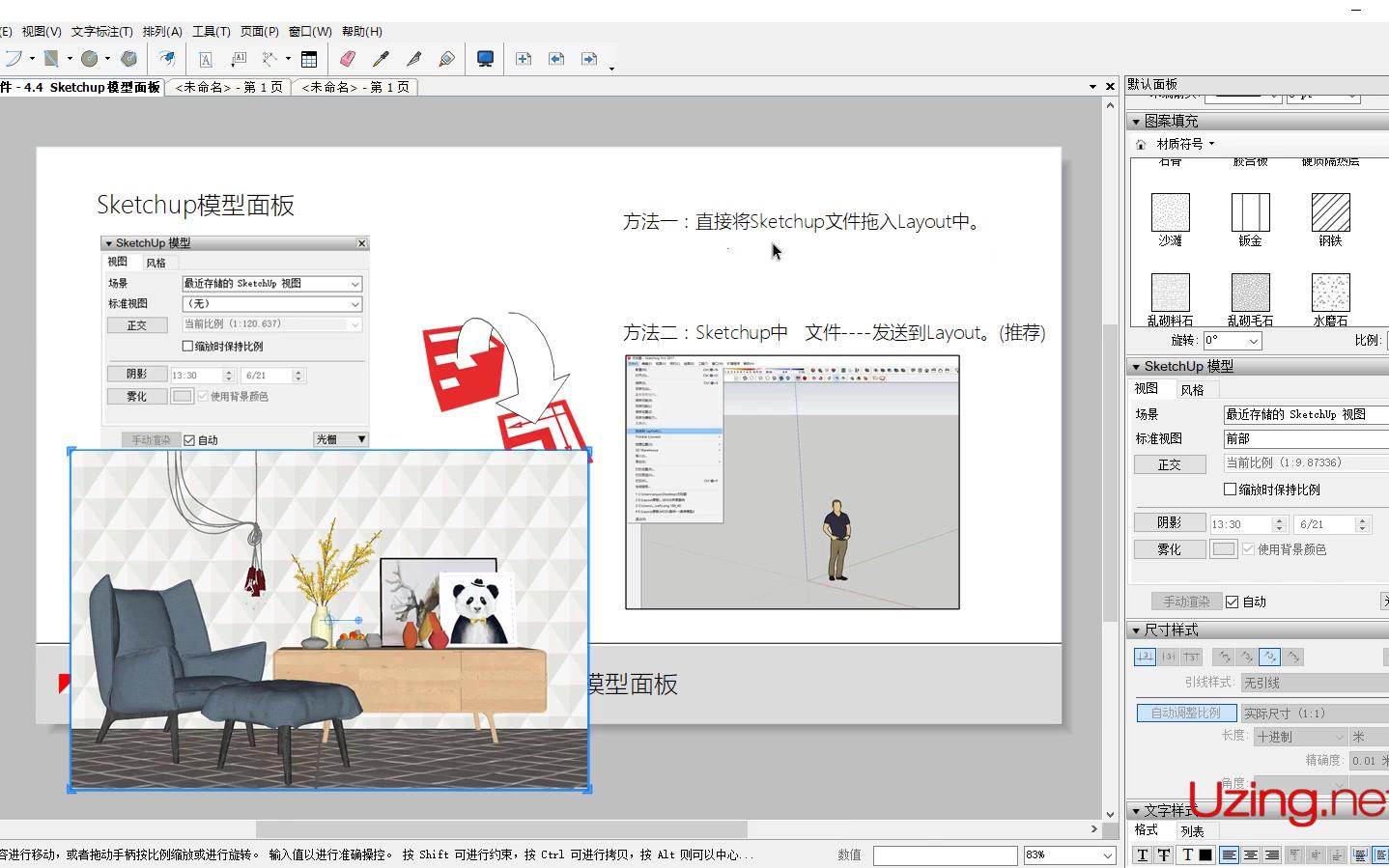Select the 钣金 pattern thumbnail
Image resolution: width=1389 pixels, height=868 pixels.
[1251, 212]
